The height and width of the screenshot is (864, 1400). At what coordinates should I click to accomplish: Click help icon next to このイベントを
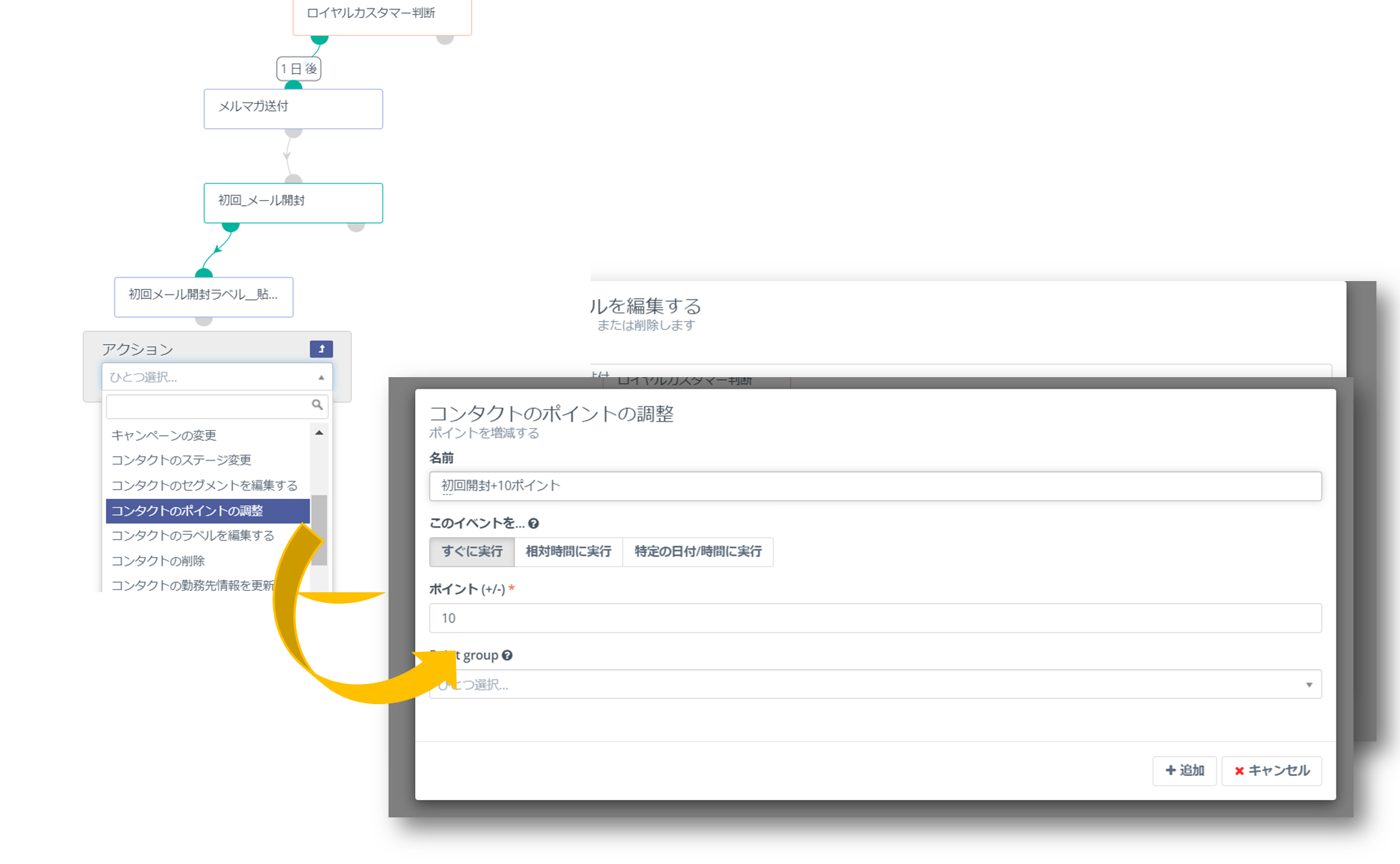(x=533, y=523)
